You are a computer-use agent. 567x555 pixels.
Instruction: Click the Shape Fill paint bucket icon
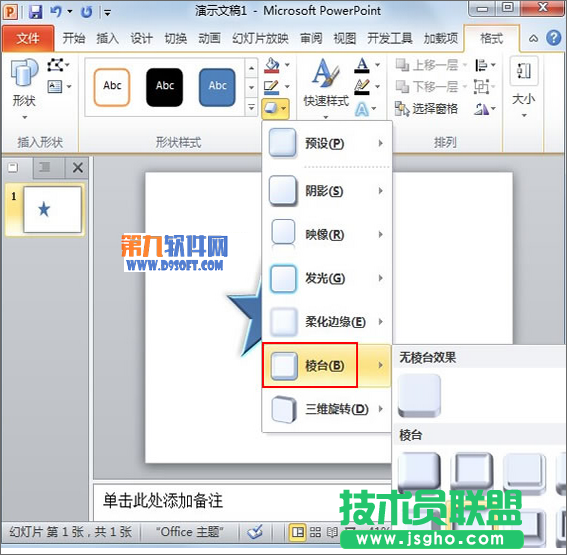[x=272, y=65]
